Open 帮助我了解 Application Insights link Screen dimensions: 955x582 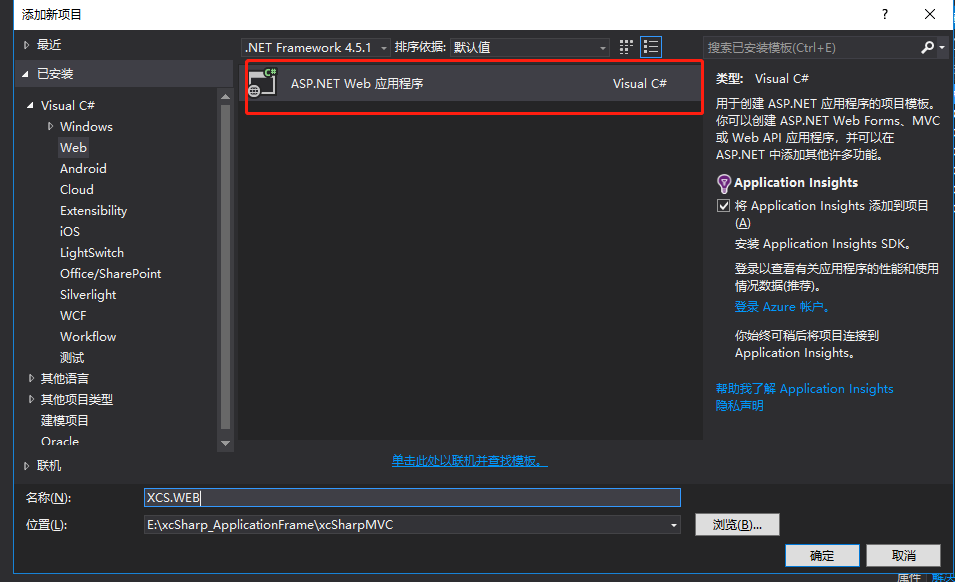click(805, 388)
